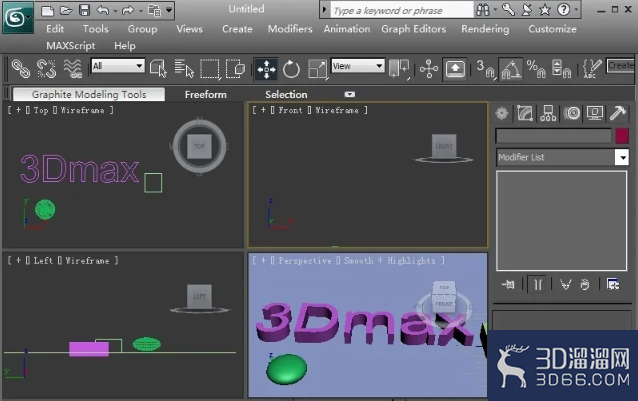Open the Graph Editors menu
This screenshot has height=401, width=638.
pos(413,29)
